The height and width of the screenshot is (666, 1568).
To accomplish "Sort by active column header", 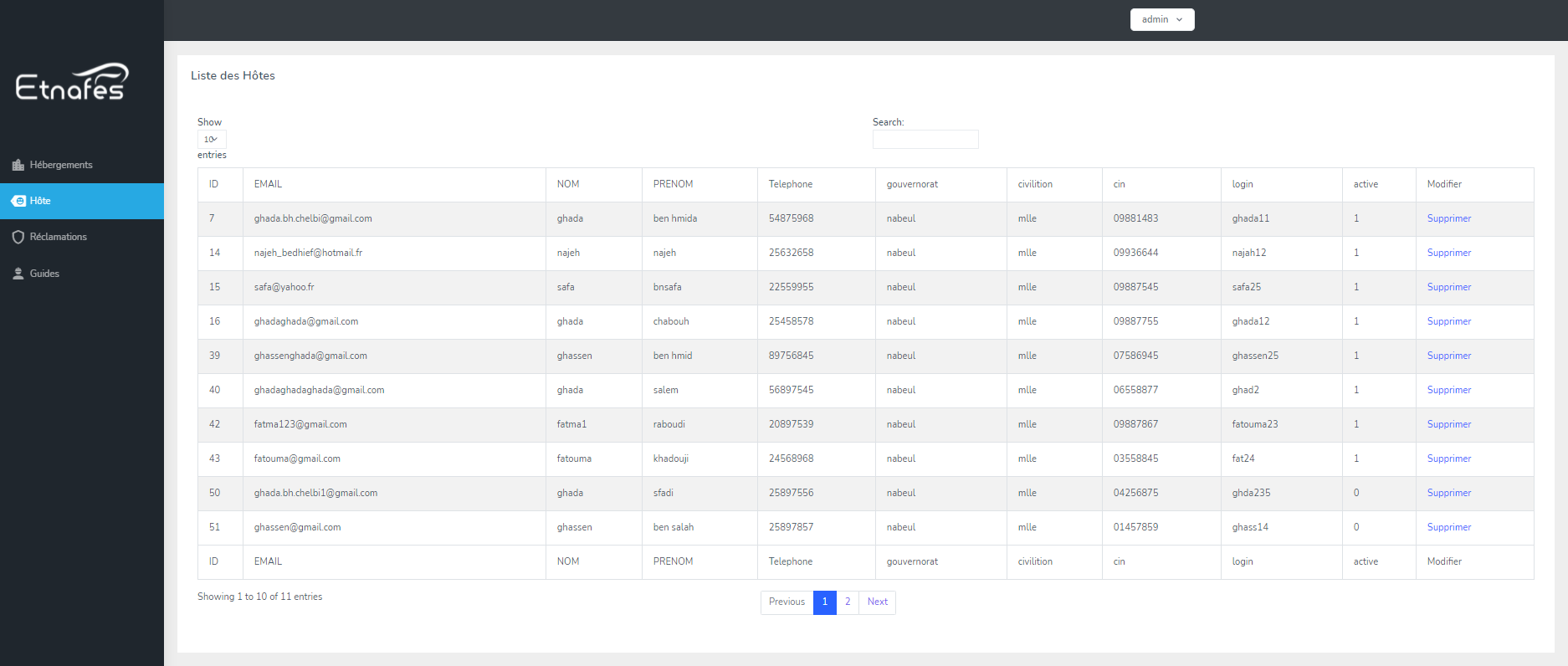I will (1366, 184).
